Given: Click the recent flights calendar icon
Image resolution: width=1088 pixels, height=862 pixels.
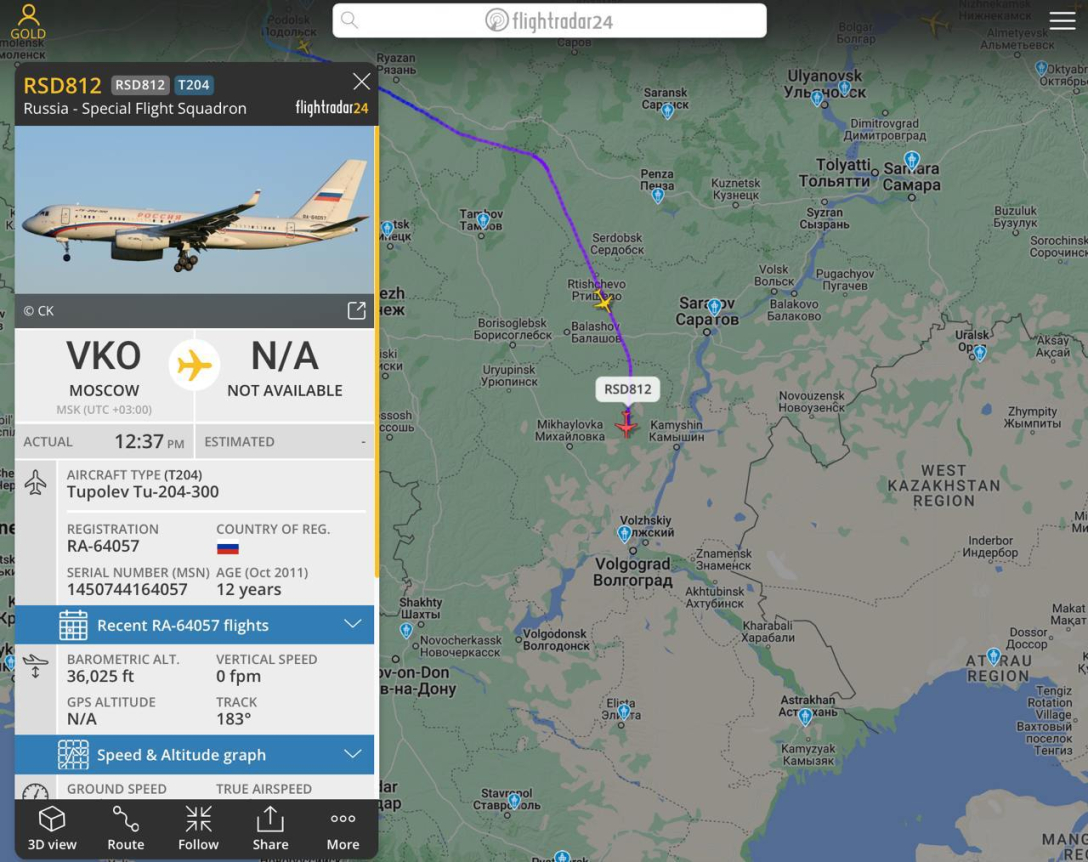Looking at the screenshot, I should (73, 625).
